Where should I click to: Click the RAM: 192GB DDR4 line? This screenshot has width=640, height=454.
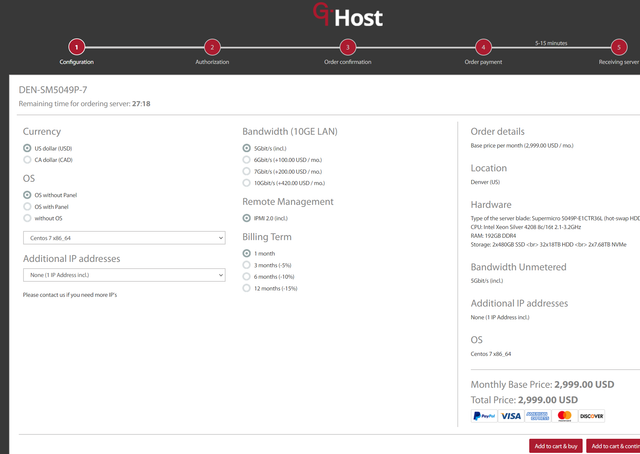(493, 236)
